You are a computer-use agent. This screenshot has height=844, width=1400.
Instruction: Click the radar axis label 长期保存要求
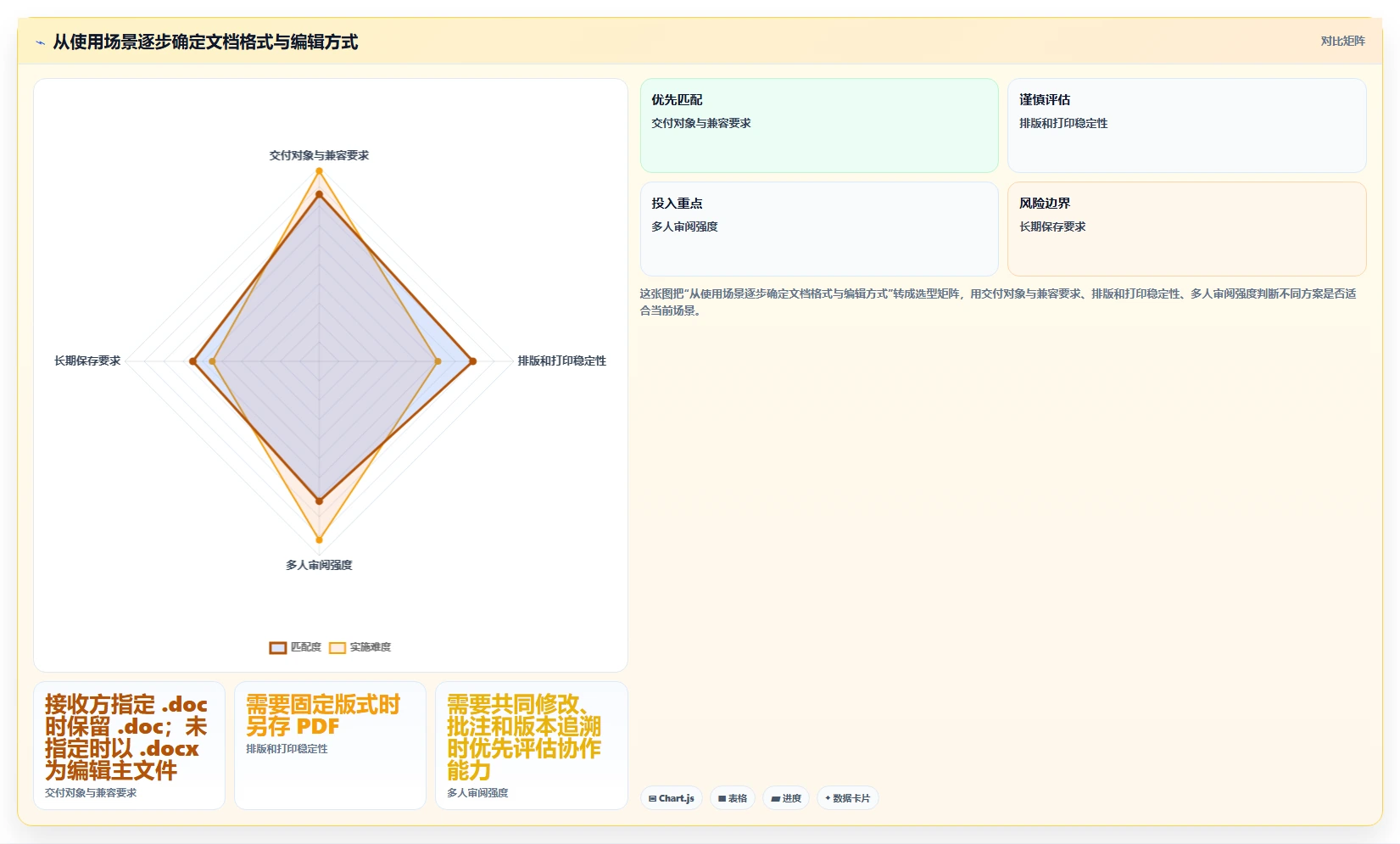(x=87, y=361)
